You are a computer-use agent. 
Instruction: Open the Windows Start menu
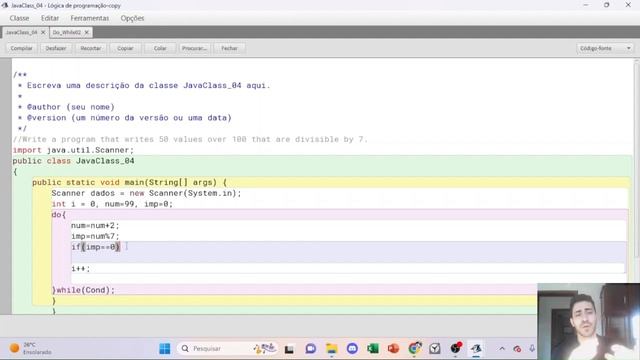pyautogui.click(x=165, y=349)
